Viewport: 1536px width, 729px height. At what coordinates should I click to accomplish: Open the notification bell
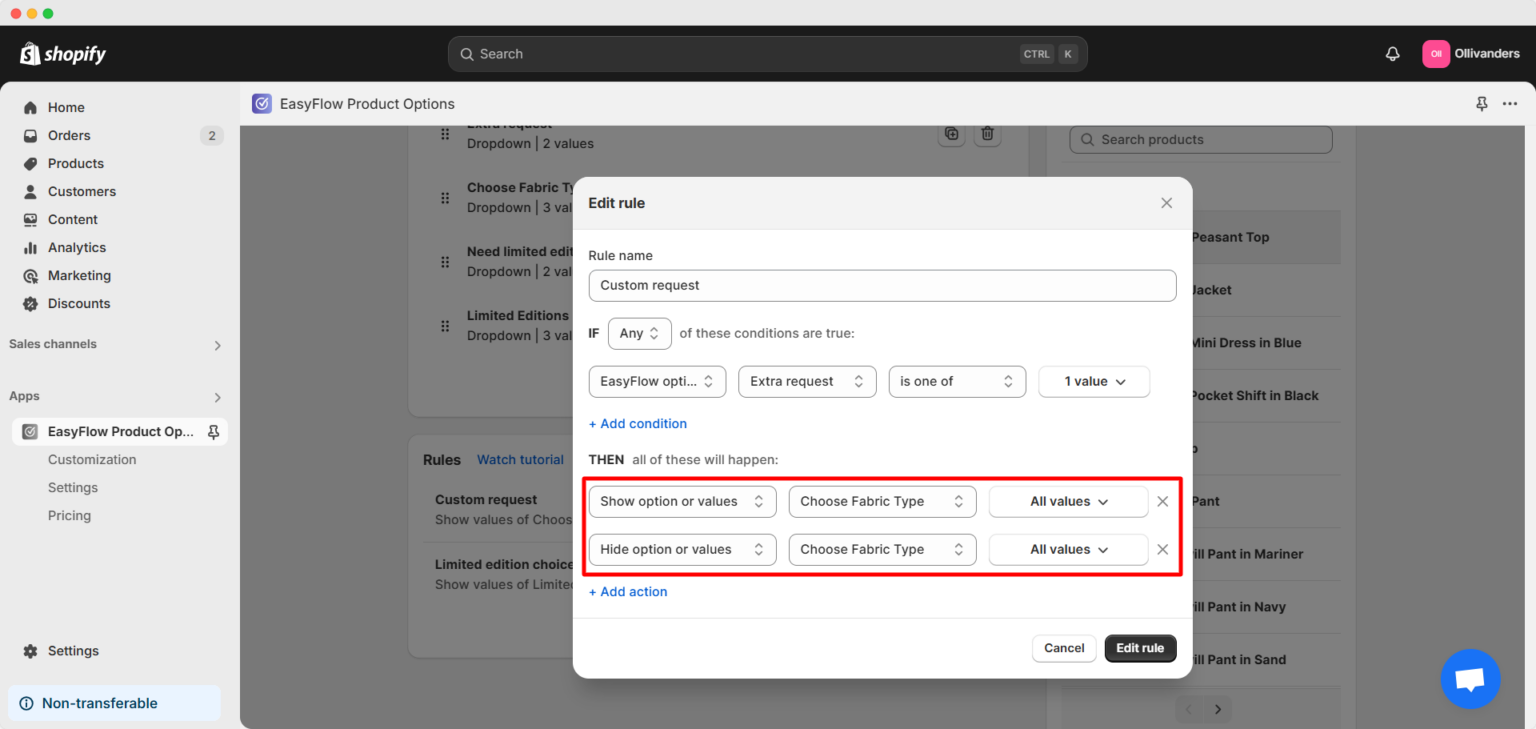point(1392,53)
